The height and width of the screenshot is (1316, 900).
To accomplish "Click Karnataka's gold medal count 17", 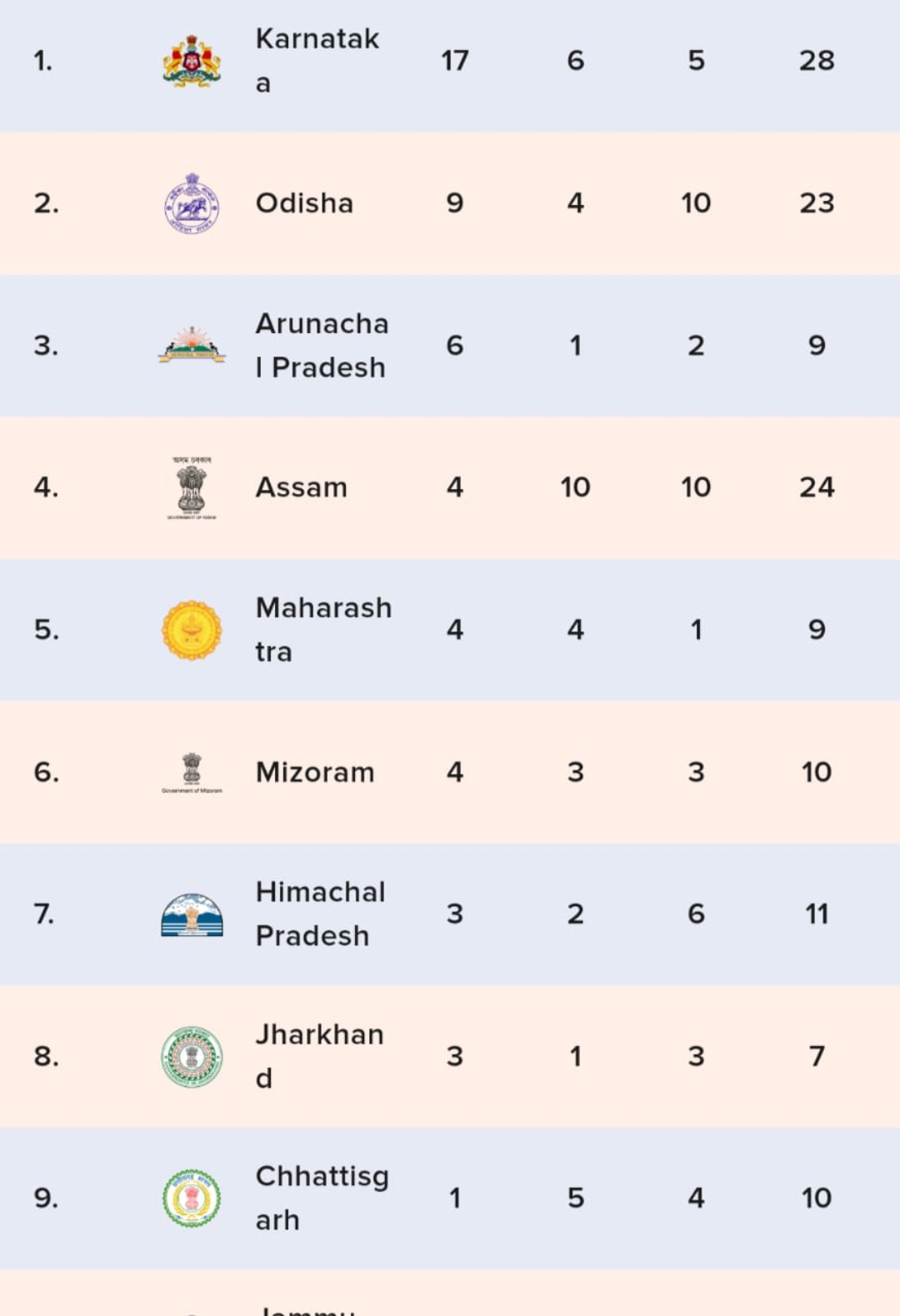I will point(455,61).
